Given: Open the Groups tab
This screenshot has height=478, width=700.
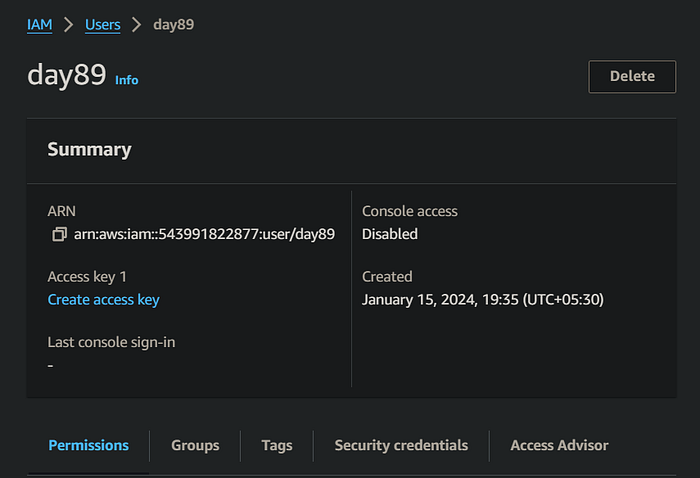Looking at the screenshot, I should [x=195, y=445].
